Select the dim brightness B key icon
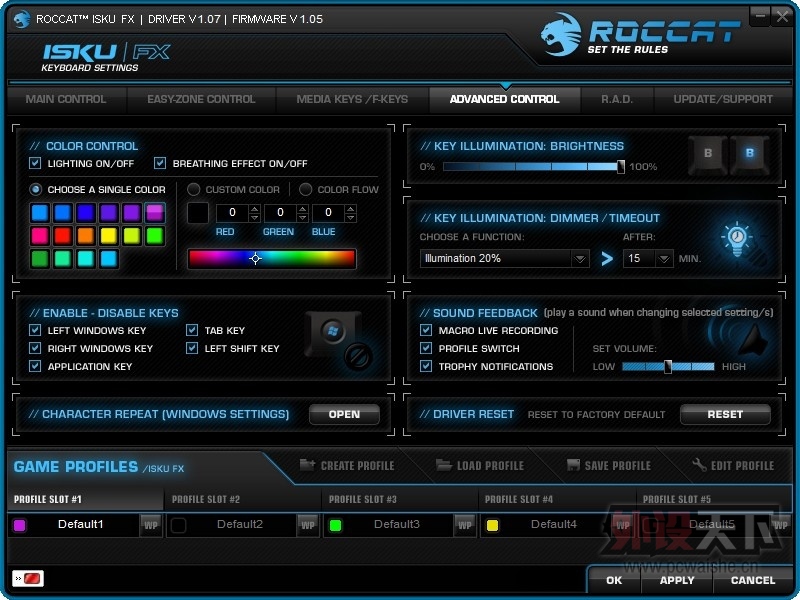 (708, 154)
